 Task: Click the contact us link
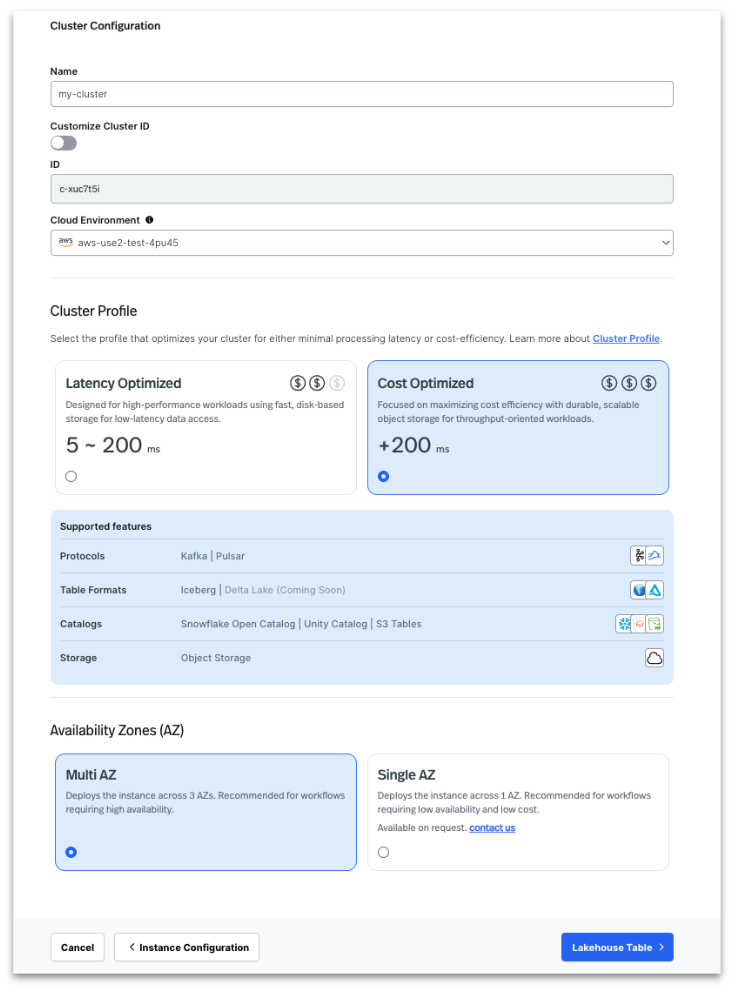[492, 828]
